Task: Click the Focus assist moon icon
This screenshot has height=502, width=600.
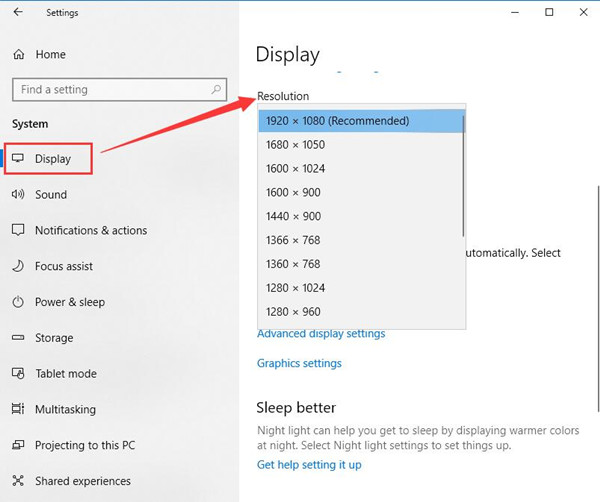Action: pos(18,266)
